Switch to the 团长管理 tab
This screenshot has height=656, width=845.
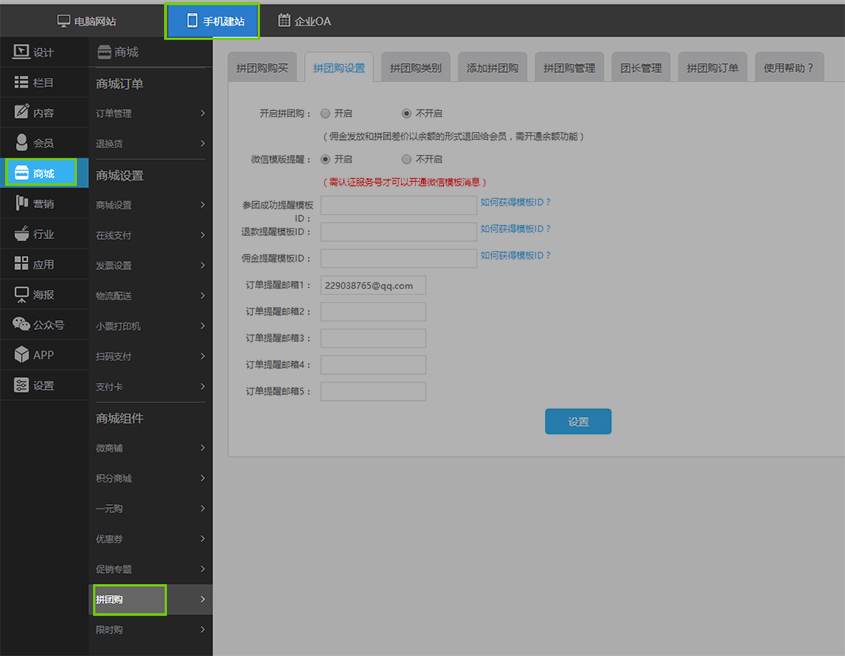pyautogui.click(x=641, y=67)
